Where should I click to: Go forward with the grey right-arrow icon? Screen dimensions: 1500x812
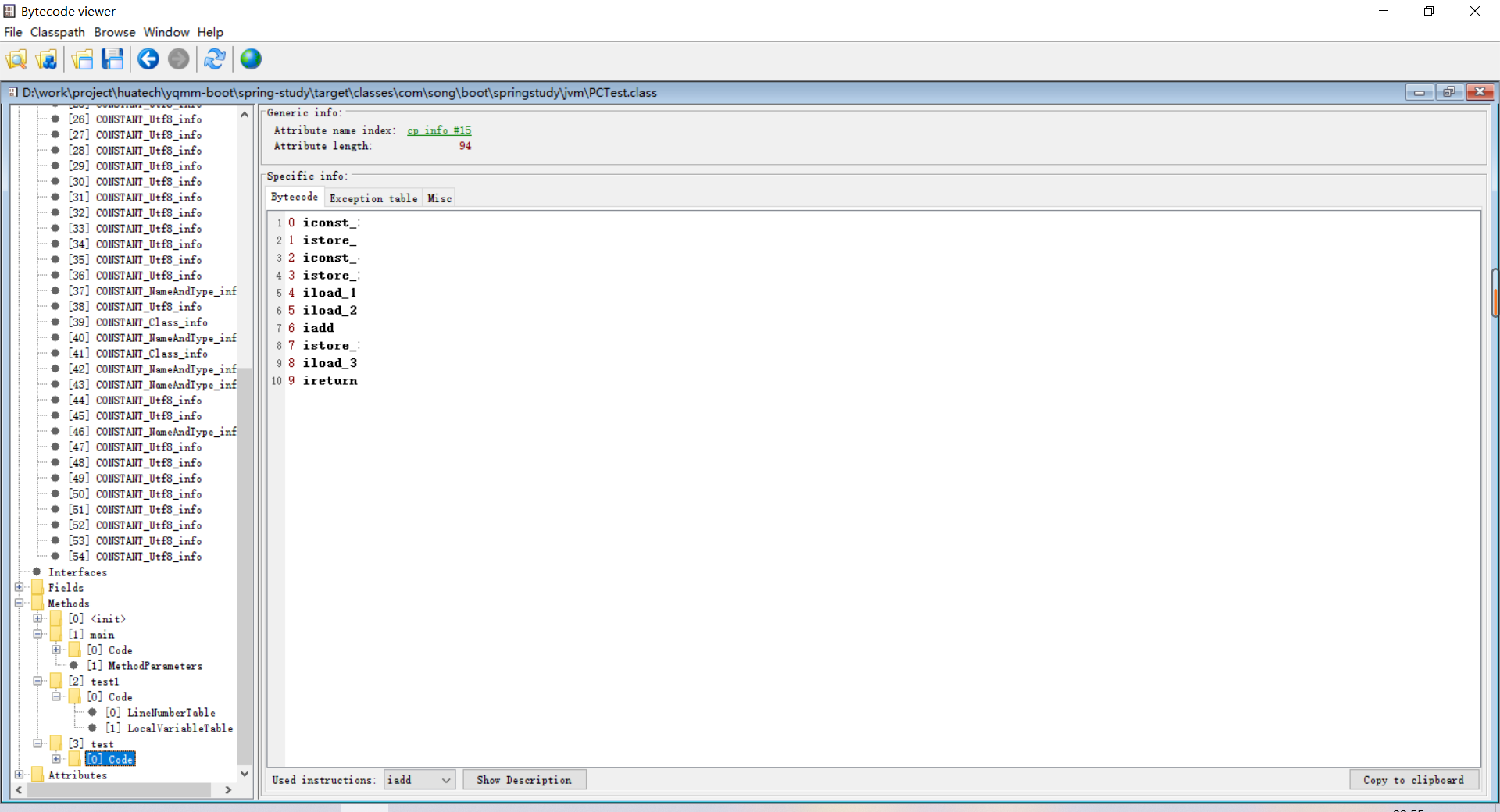pyautogui.click(x=179, y=59)
